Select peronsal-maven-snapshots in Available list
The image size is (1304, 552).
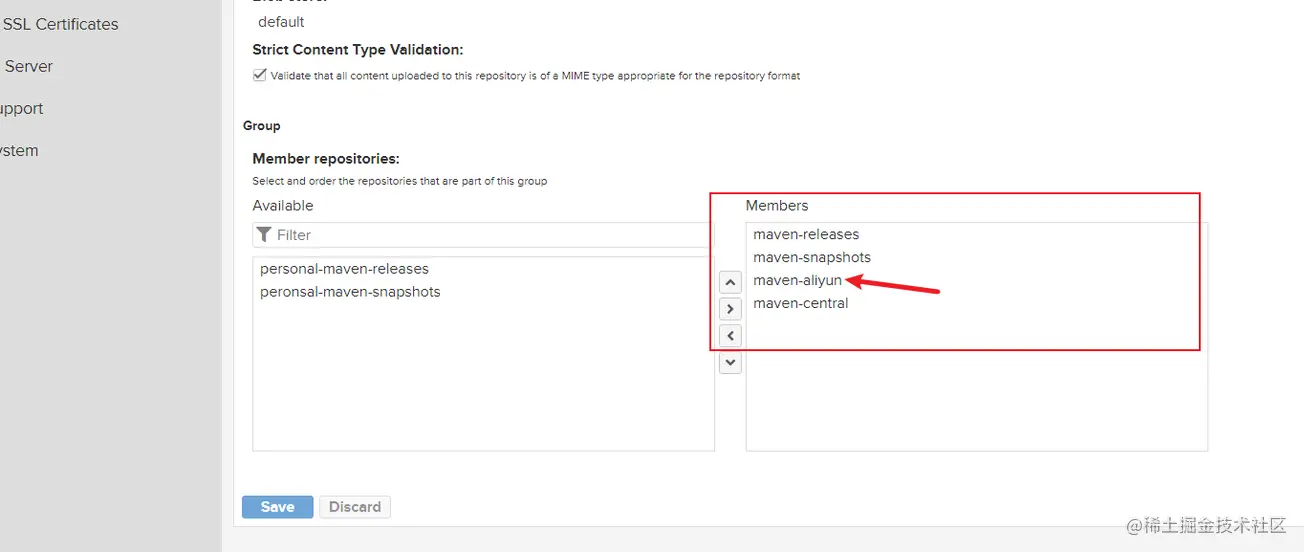tap(350, 292)
